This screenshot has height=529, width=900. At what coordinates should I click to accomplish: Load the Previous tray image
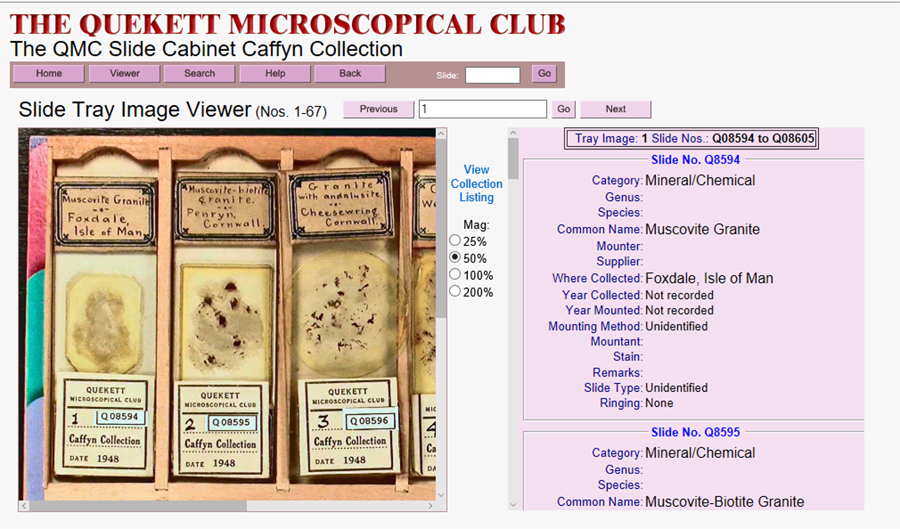pyautogui.click(x=378, y=109)
